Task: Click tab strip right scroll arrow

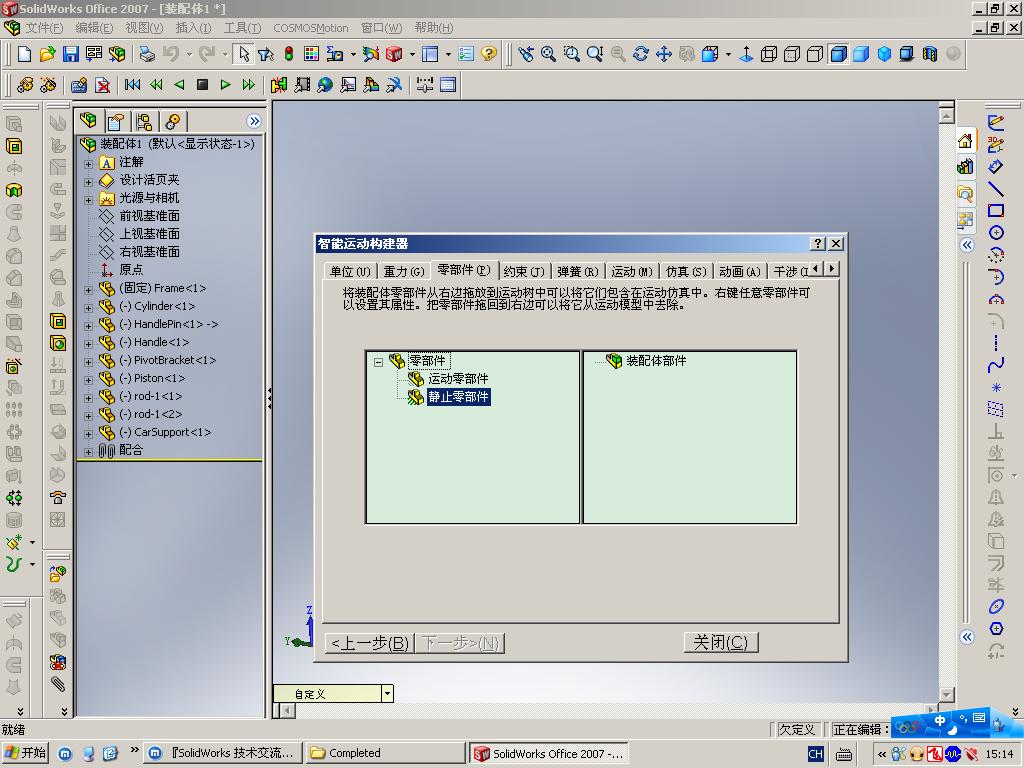Action: pos(831,268)
